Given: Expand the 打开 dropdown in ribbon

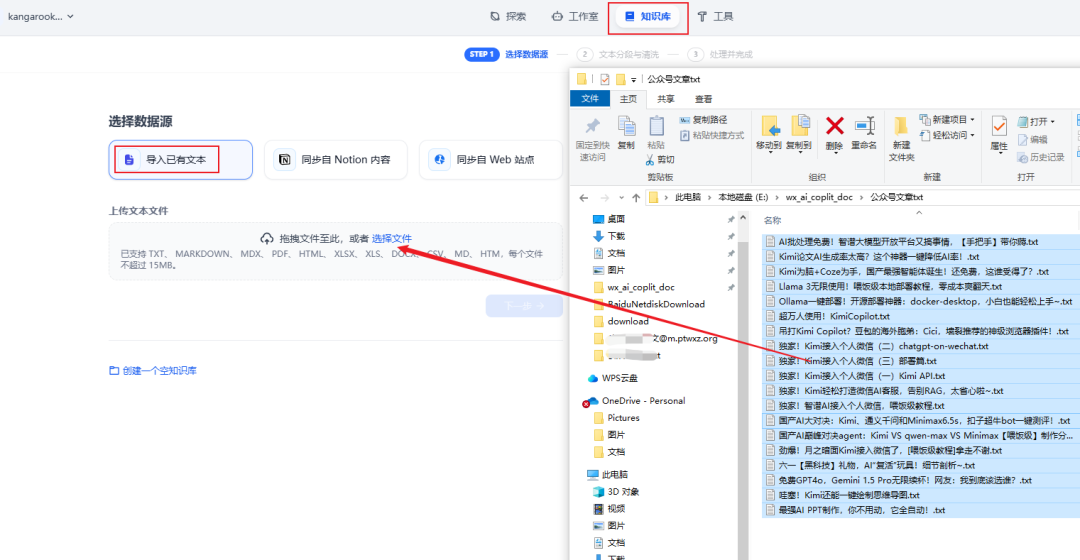Looking at the screenshot, I should click(1036, 122).
